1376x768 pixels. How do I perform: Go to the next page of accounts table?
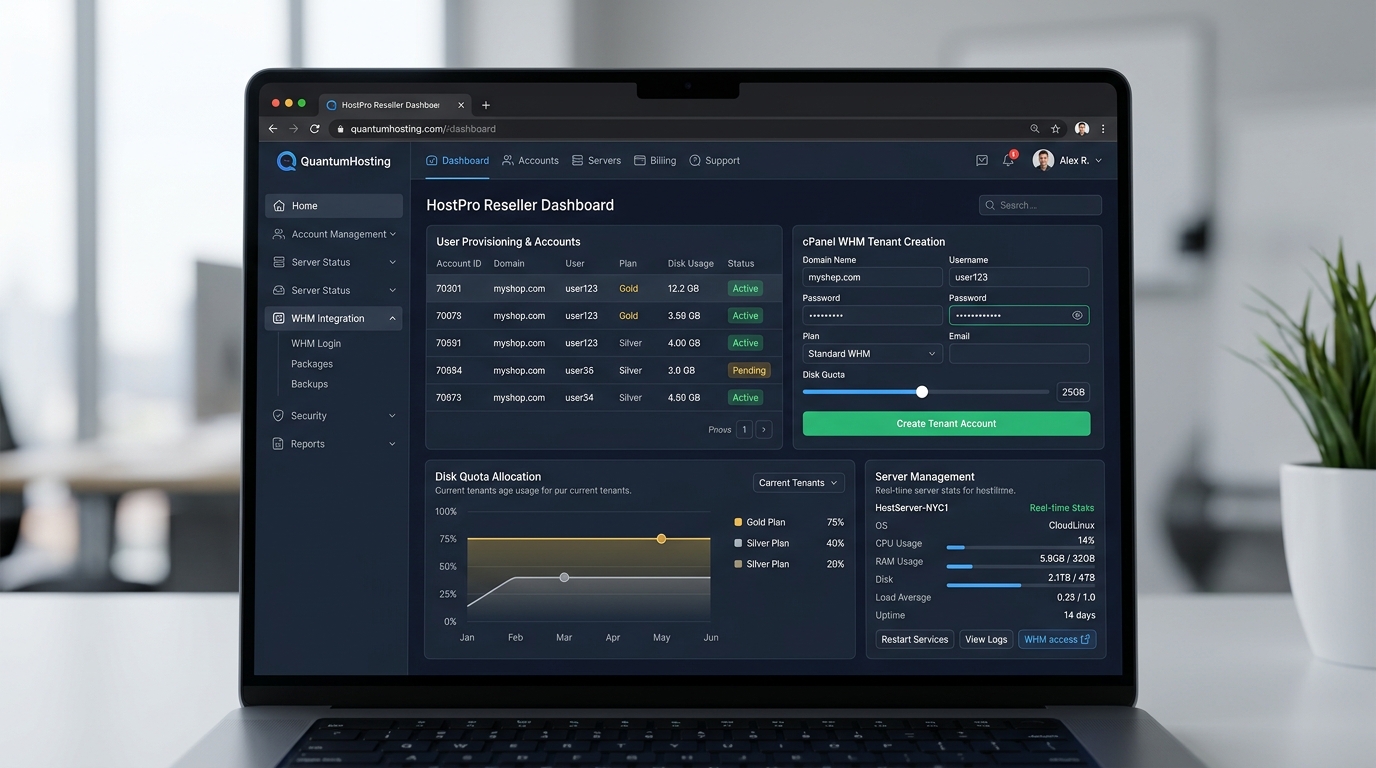[x=764, y=430]
